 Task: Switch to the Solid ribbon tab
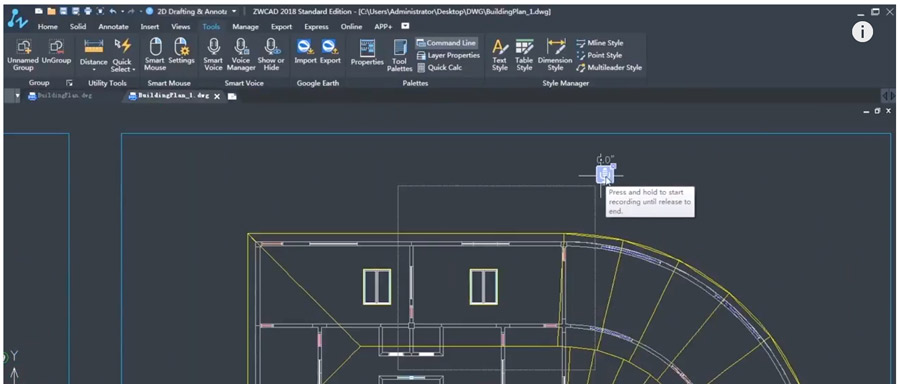click(x=78, y=27)
